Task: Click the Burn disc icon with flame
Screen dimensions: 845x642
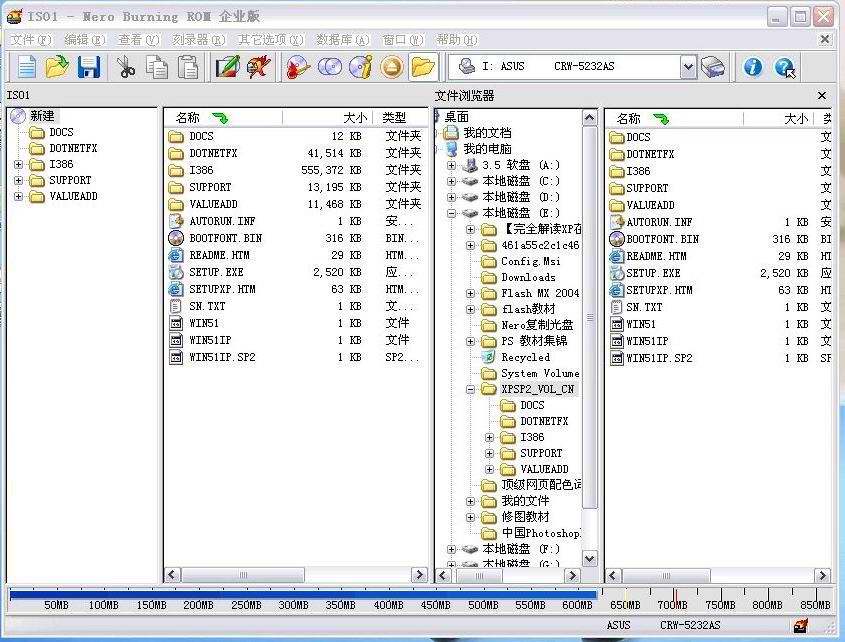Action: 298,67
